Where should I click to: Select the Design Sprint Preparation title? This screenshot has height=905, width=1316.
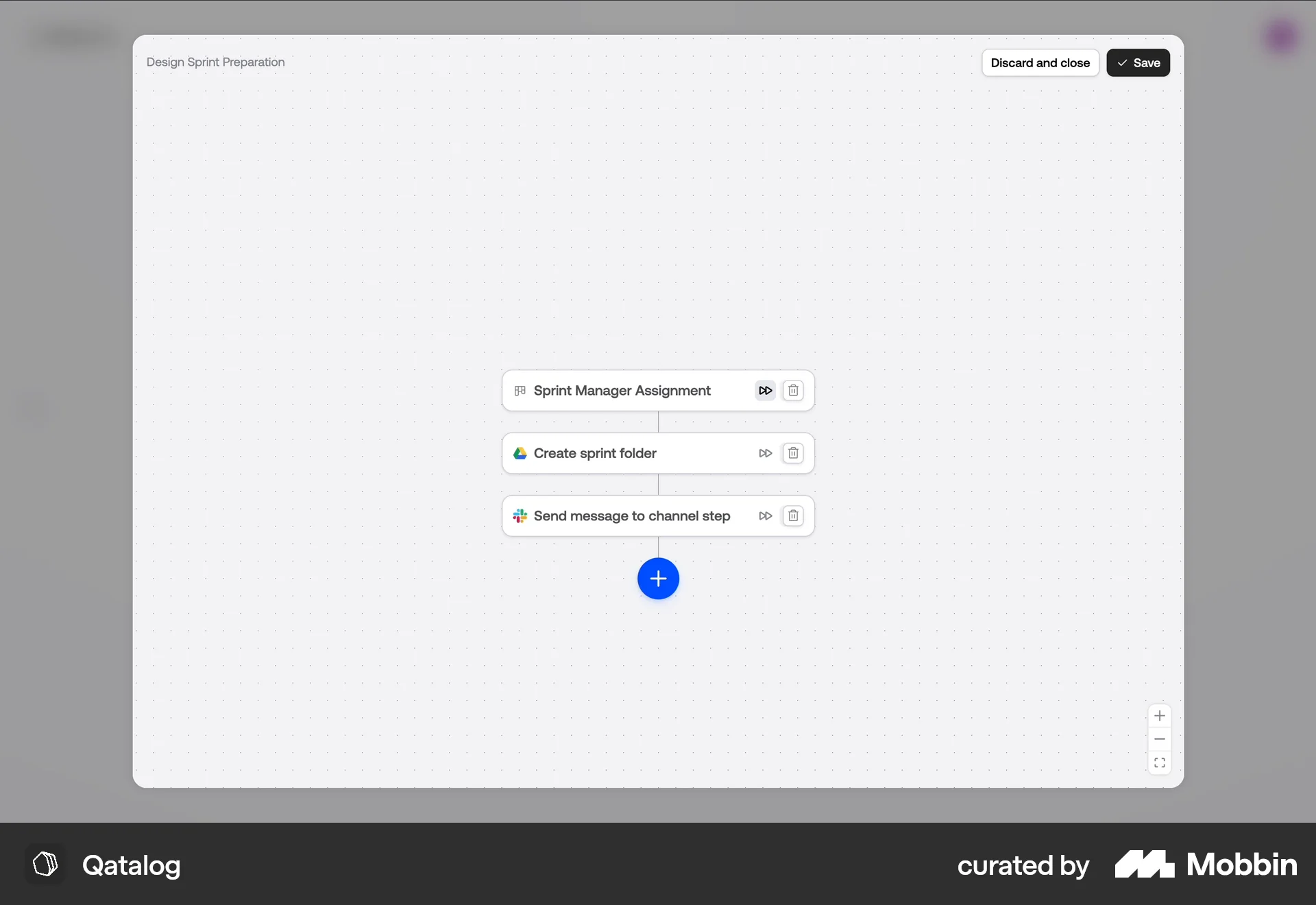pyautogui.click(x=215, y=62)
